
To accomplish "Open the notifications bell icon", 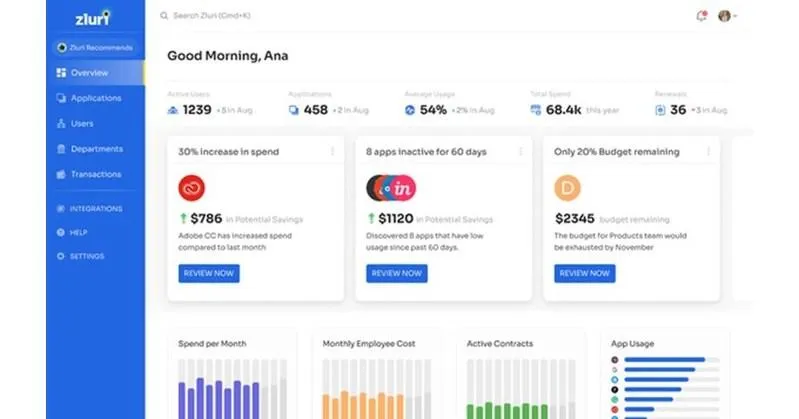I will (x=702, y=16).
